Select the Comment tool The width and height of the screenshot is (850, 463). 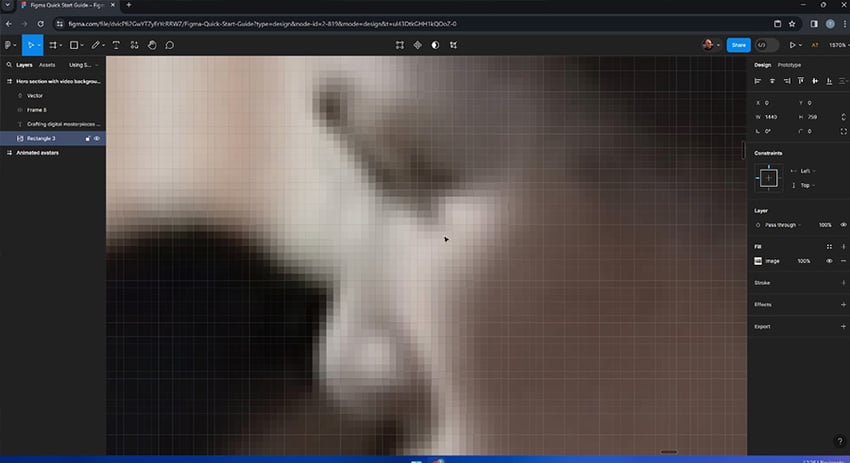(x=170, y=46)
